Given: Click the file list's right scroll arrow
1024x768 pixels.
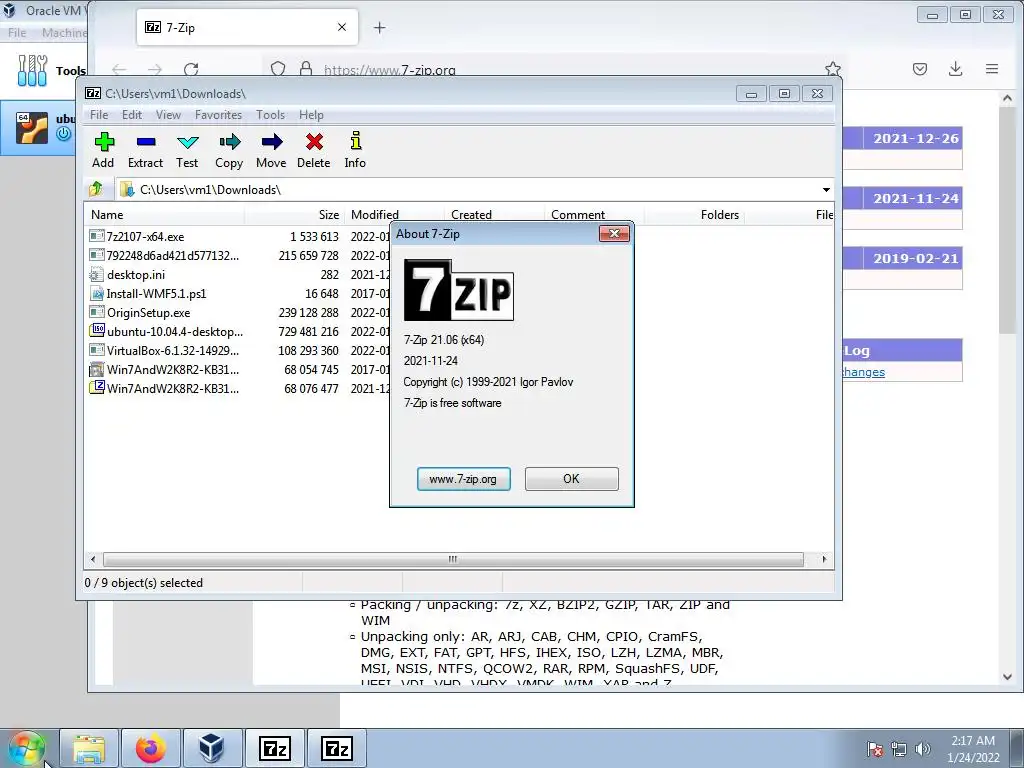Looking at the screenshot, I should pyautogui.click(x=824, y=559).
